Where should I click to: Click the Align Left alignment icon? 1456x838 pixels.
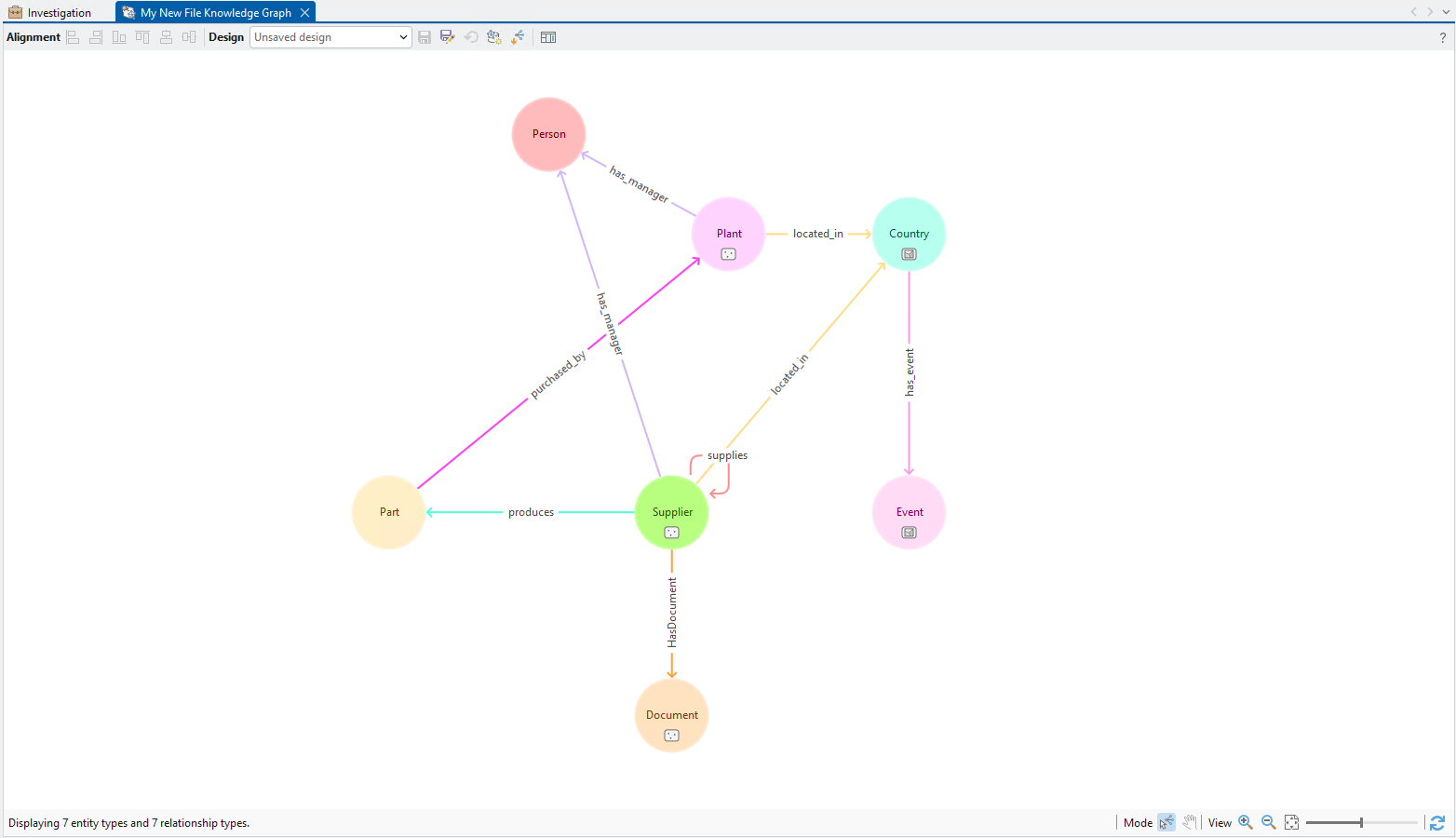click(73, 37)
